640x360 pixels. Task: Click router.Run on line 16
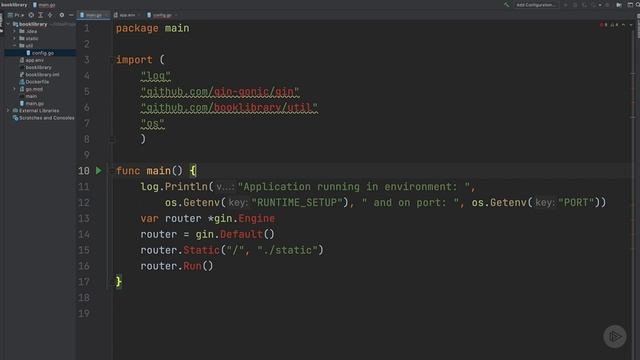click(171, 266)
